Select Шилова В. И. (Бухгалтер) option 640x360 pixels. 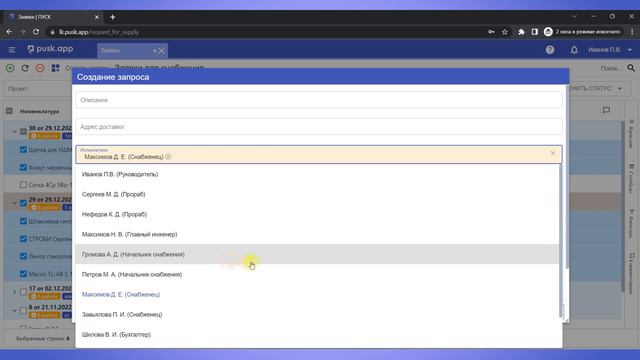pos(317,334)
